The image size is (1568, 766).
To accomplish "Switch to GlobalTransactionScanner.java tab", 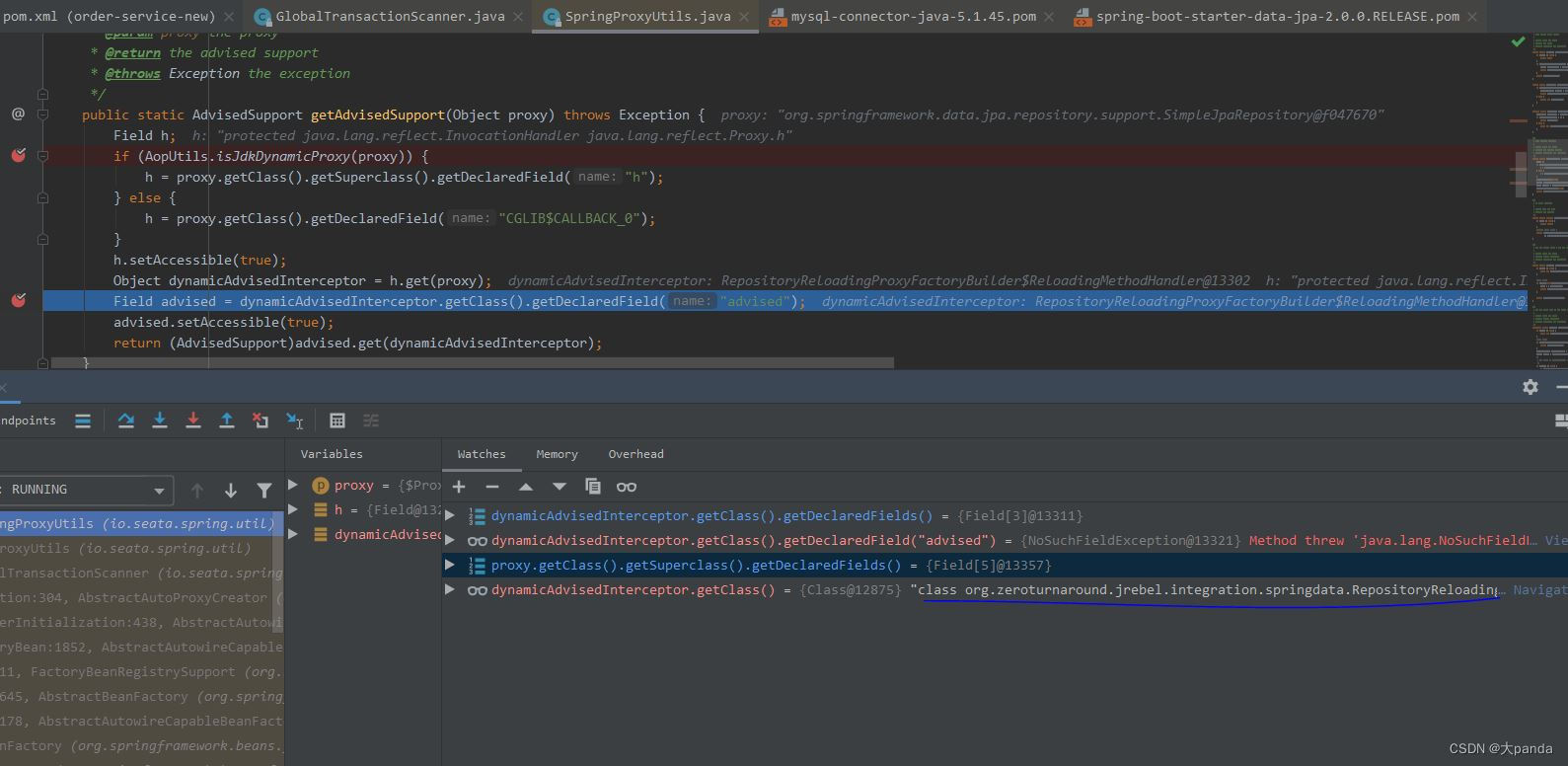I will tap(390, 16).
